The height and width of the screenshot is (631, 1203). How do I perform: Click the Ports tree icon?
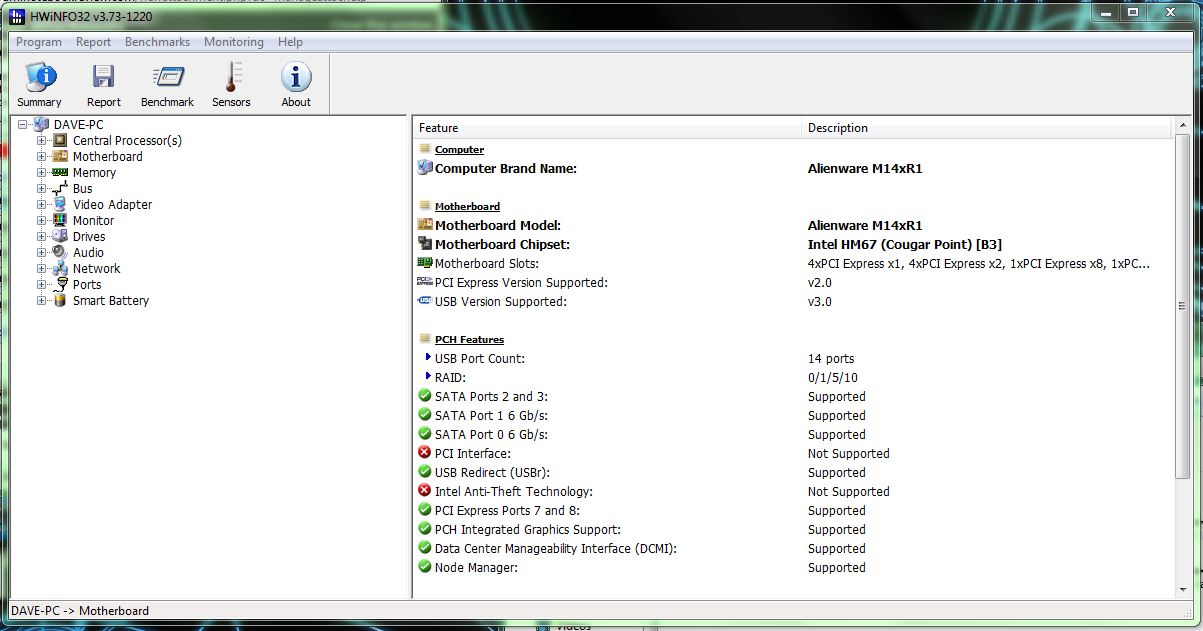coord(60,285)
